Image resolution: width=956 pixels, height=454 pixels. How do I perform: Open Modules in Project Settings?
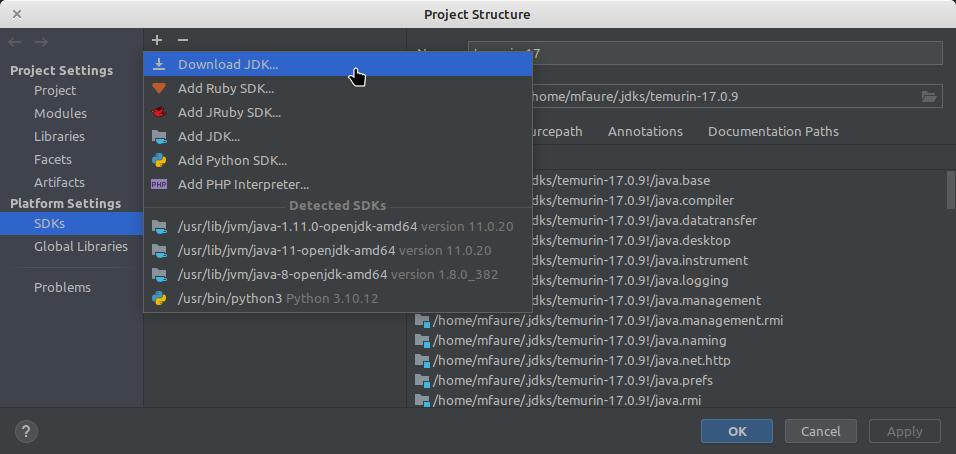pyautogui.click(x=60, y=113)
